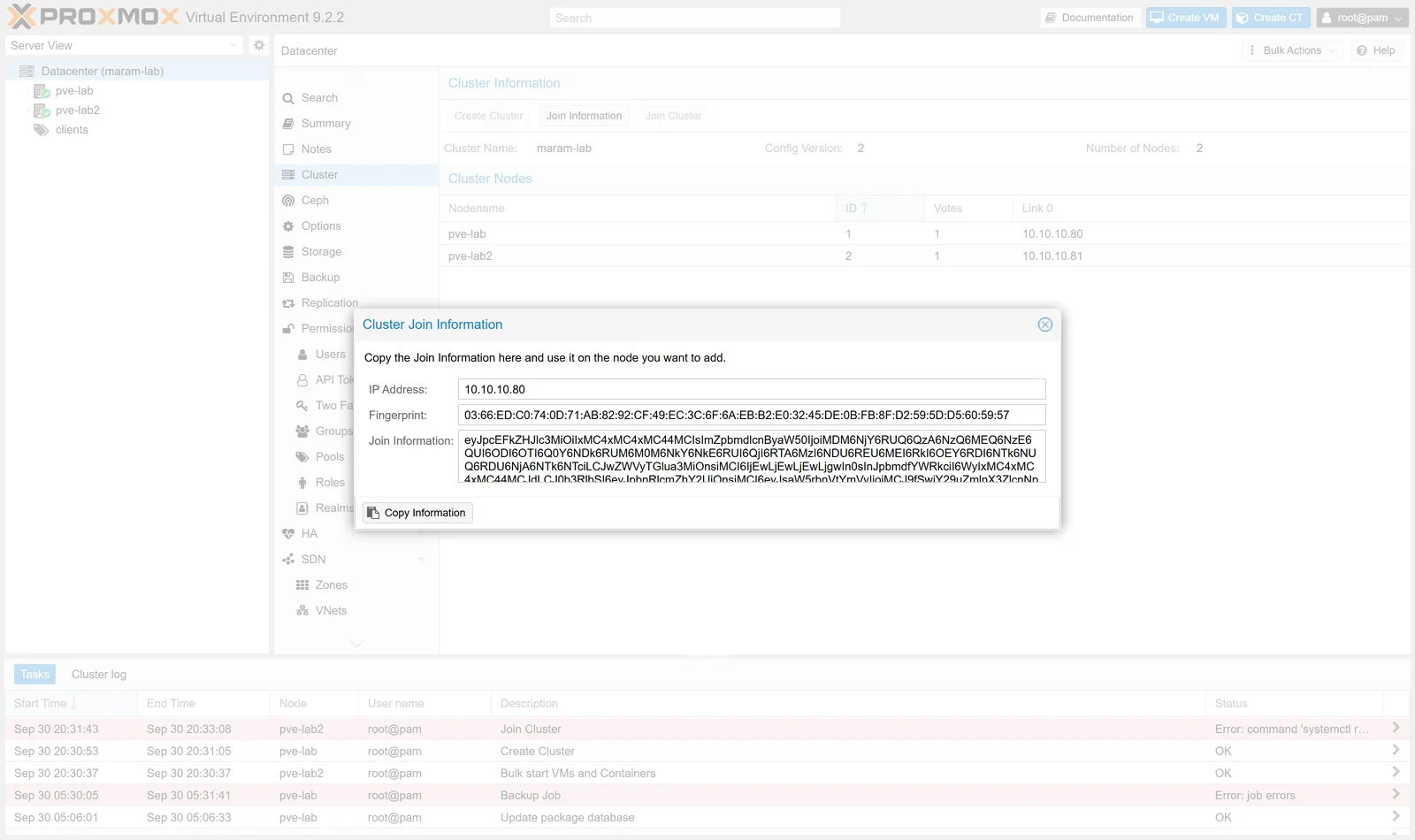Click the API Tokens icon
Viewport: 1415px width, 840px height.
302,380
